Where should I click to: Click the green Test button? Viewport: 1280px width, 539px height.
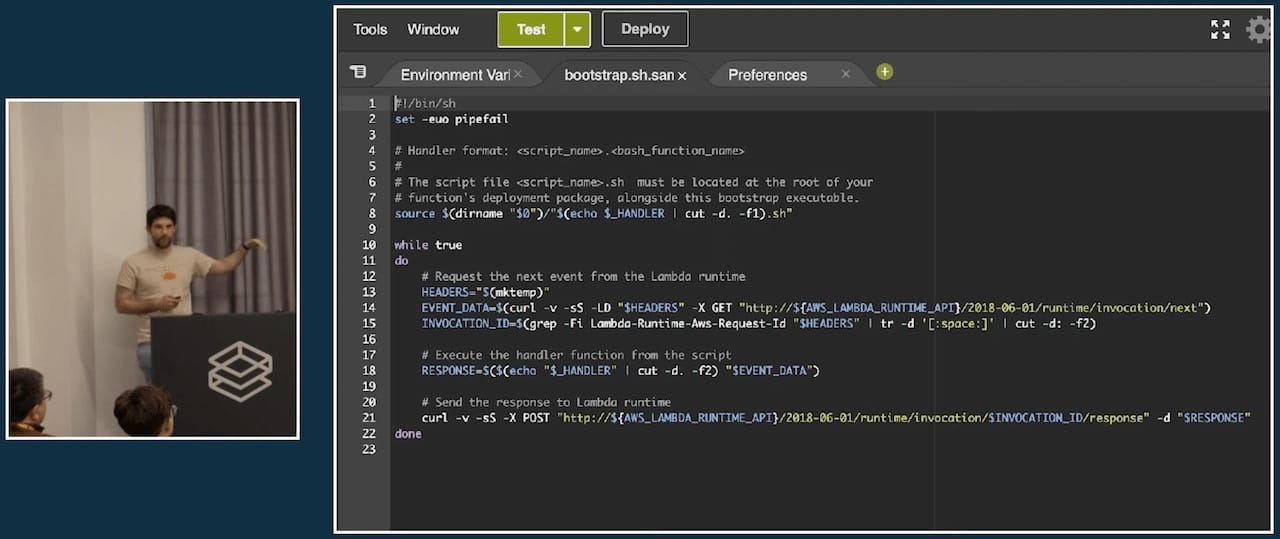(531, 30)
